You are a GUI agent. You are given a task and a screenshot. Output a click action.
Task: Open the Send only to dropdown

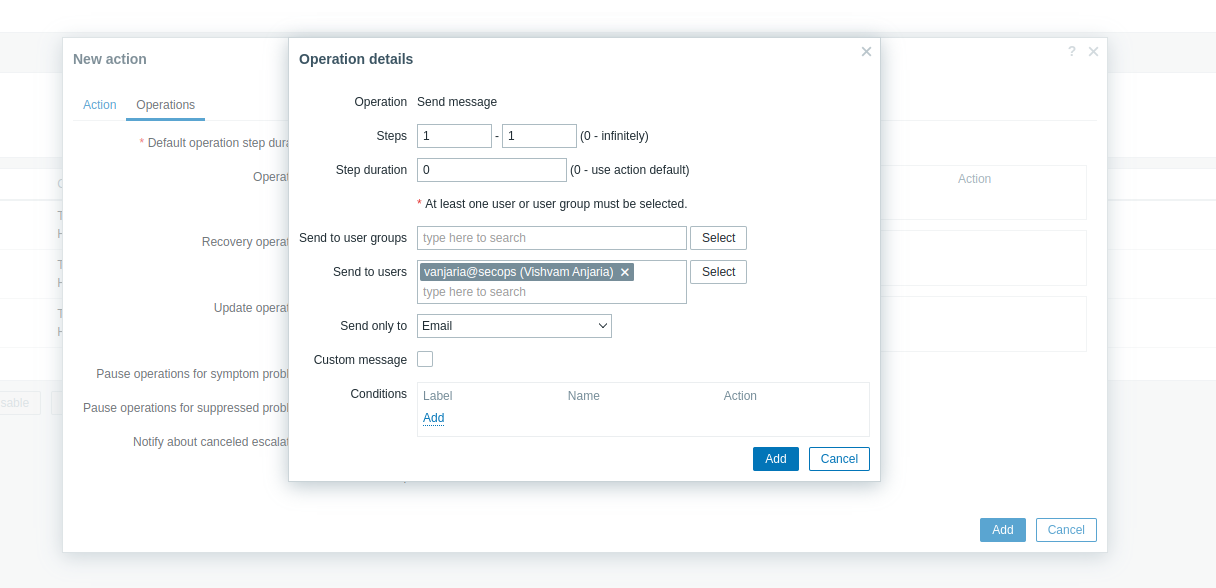[x=514, y=326]
